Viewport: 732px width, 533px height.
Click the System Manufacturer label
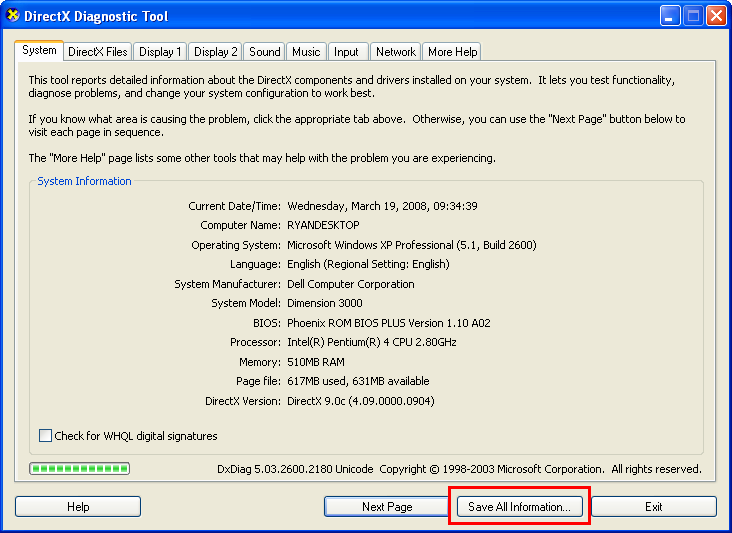tap(228, 284)
